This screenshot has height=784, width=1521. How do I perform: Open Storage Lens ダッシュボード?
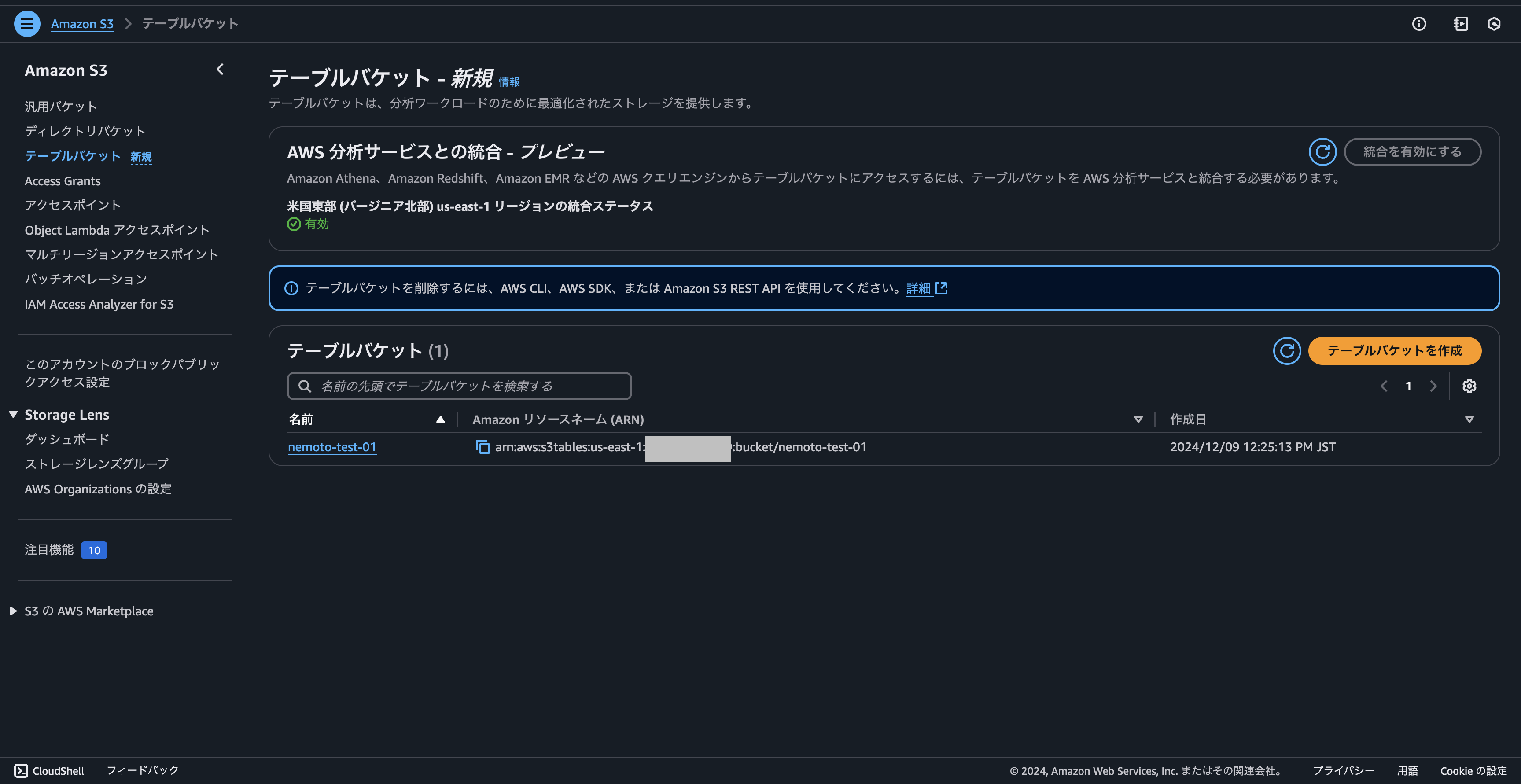coord(67,439)
